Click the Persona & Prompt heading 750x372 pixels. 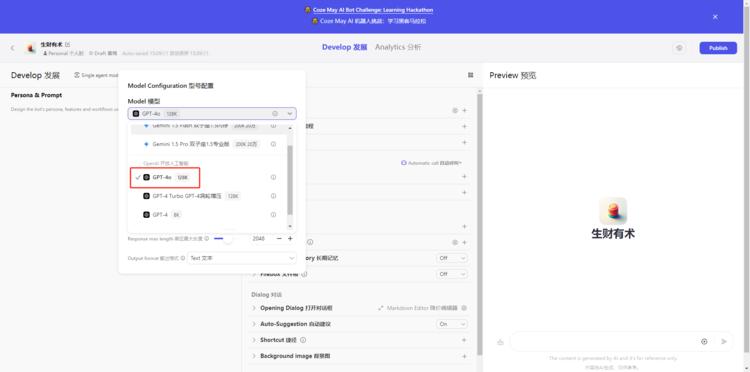[x=36, y=95]
